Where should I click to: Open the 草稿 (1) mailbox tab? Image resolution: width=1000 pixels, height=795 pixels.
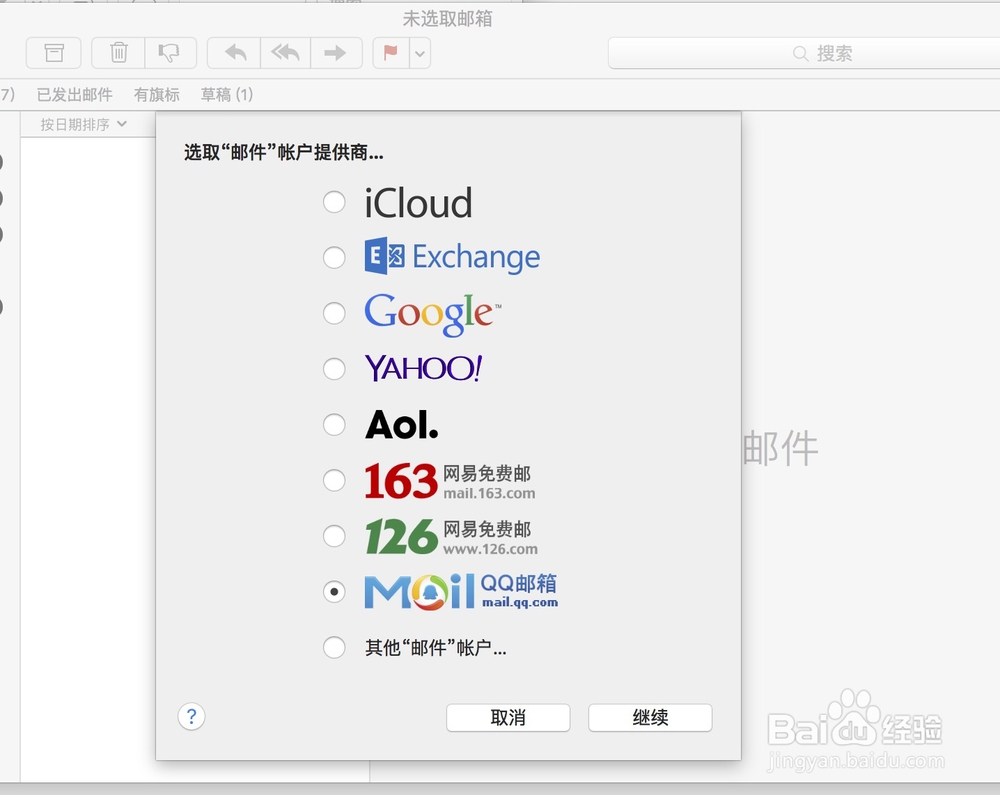point(227,95)
